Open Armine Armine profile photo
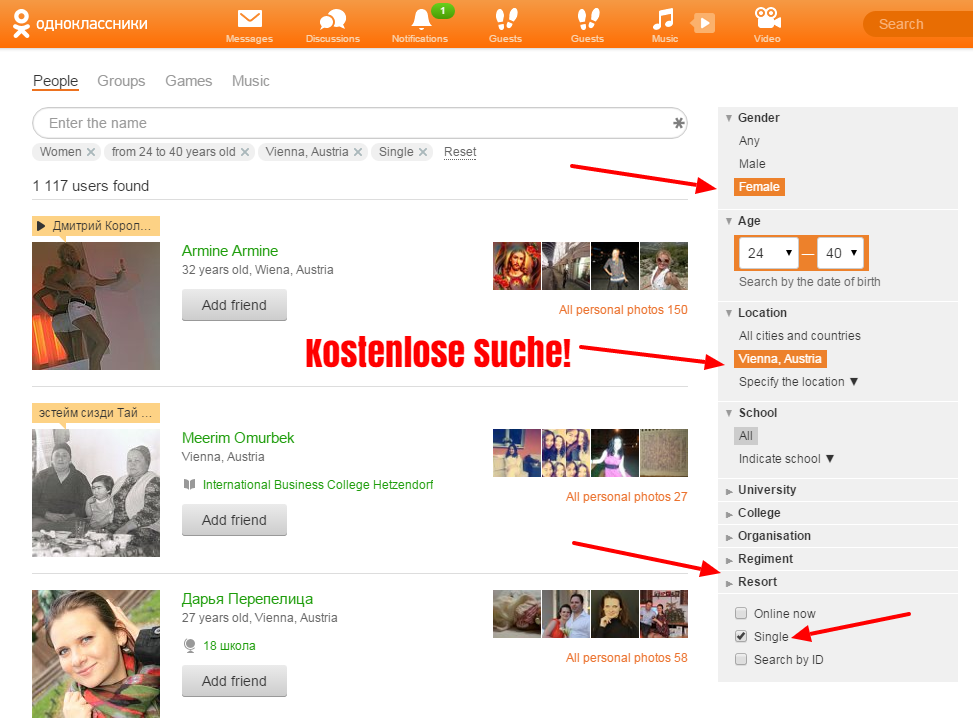Image resolution: width=973 pixels, height=725 pixels. pos(96,306)
